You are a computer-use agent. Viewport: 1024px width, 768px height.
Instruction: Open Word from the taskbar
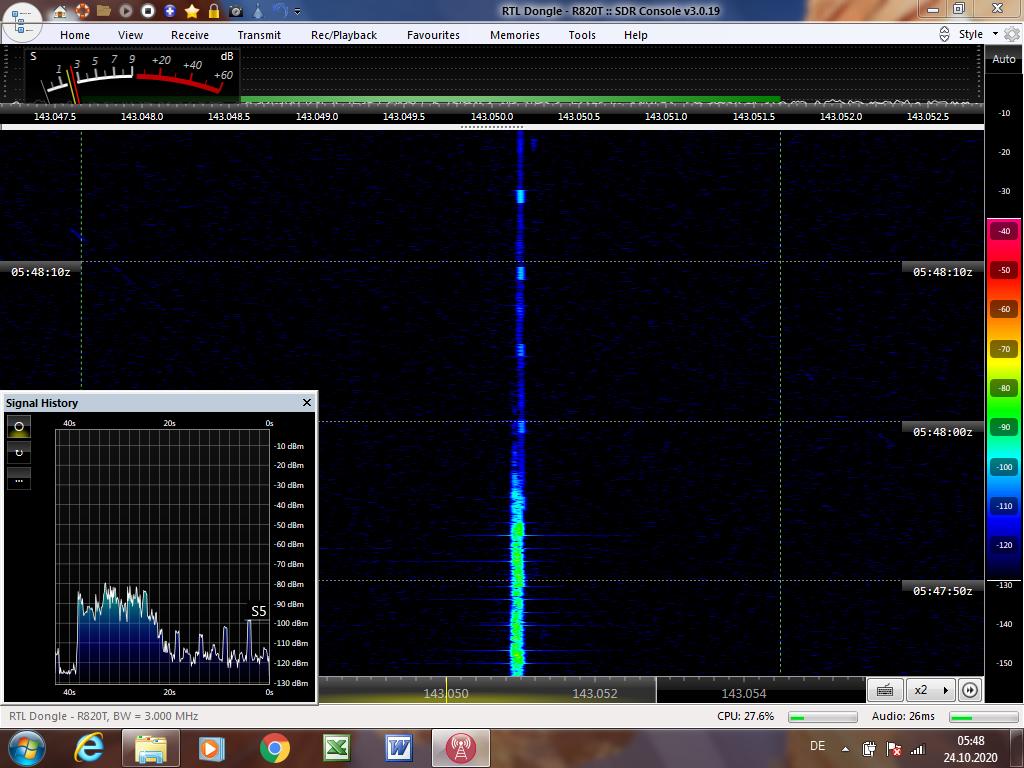pos(398,748)
